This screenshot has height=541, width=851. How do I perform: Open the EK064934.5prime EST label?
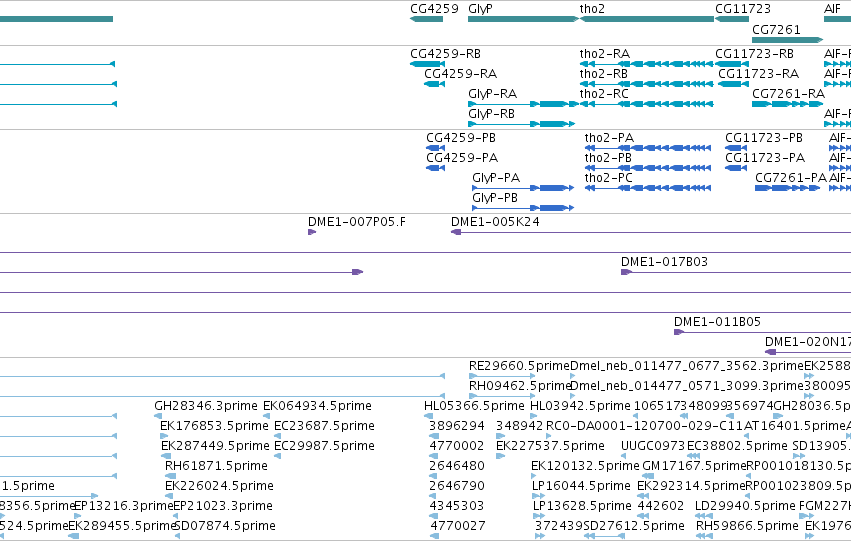pyautogui.click(x=317, y=406)
